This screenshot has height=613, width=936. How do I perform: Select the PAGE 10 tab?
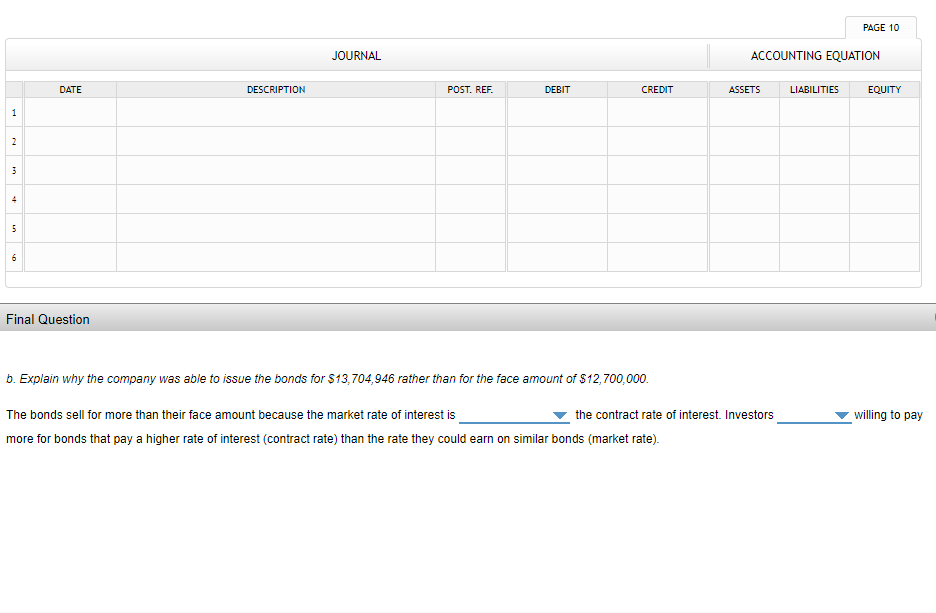click(880, 27)
